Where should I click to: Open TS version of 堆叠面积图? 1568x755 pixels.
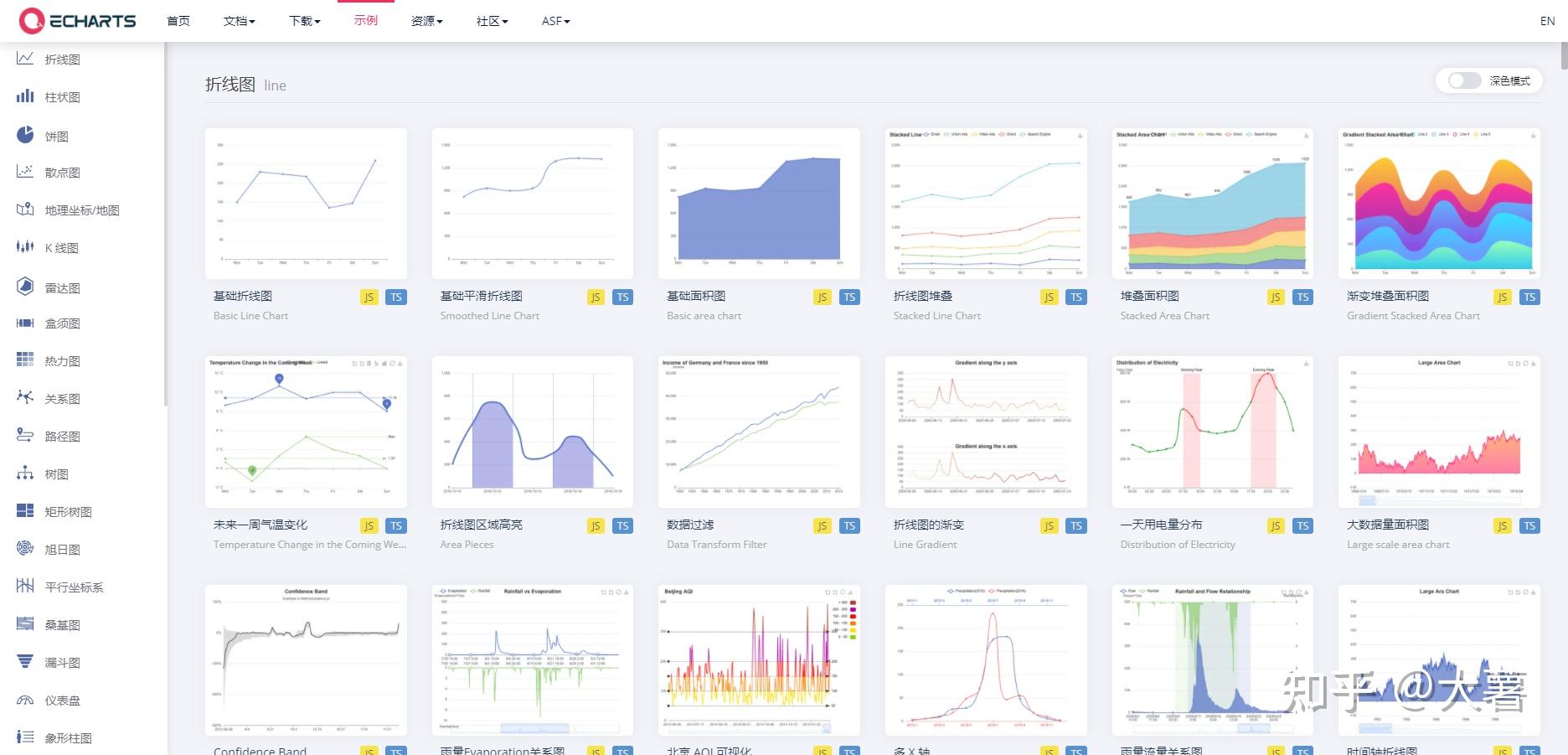1302,297
